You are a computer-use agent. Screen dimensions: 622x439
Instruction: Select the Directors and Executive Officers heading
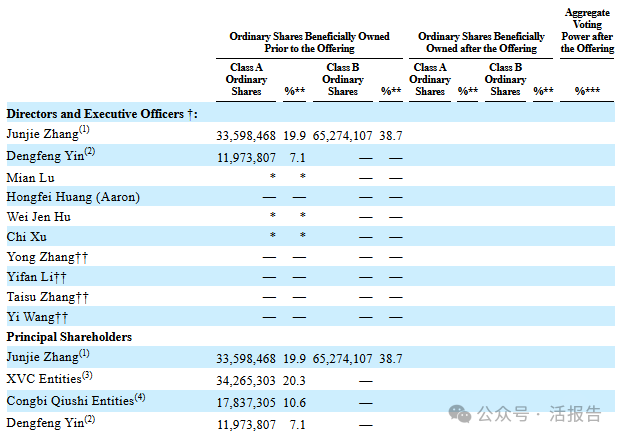[102, 114]
